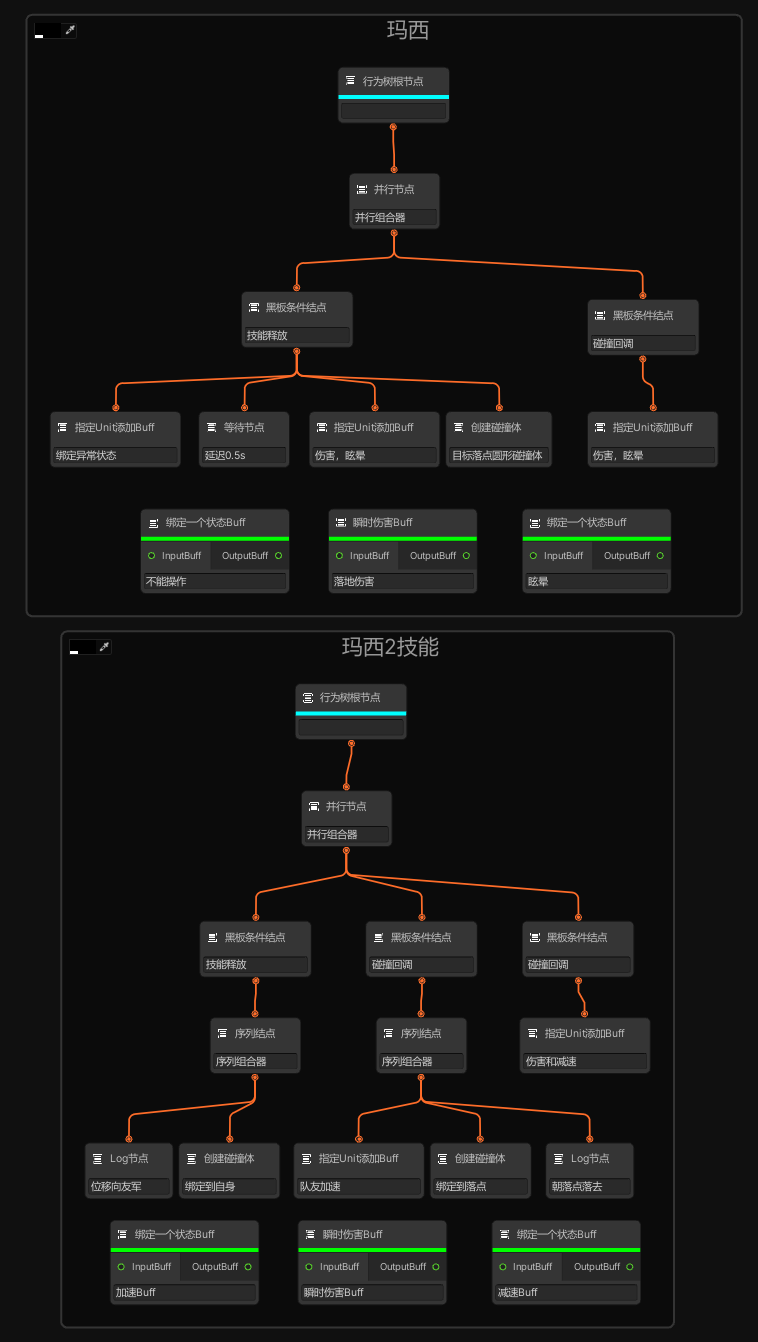Click the 技能释放 field in the 玛西2技能 group
This screenshot has height=1342, width=758.
tap(255, 965)
